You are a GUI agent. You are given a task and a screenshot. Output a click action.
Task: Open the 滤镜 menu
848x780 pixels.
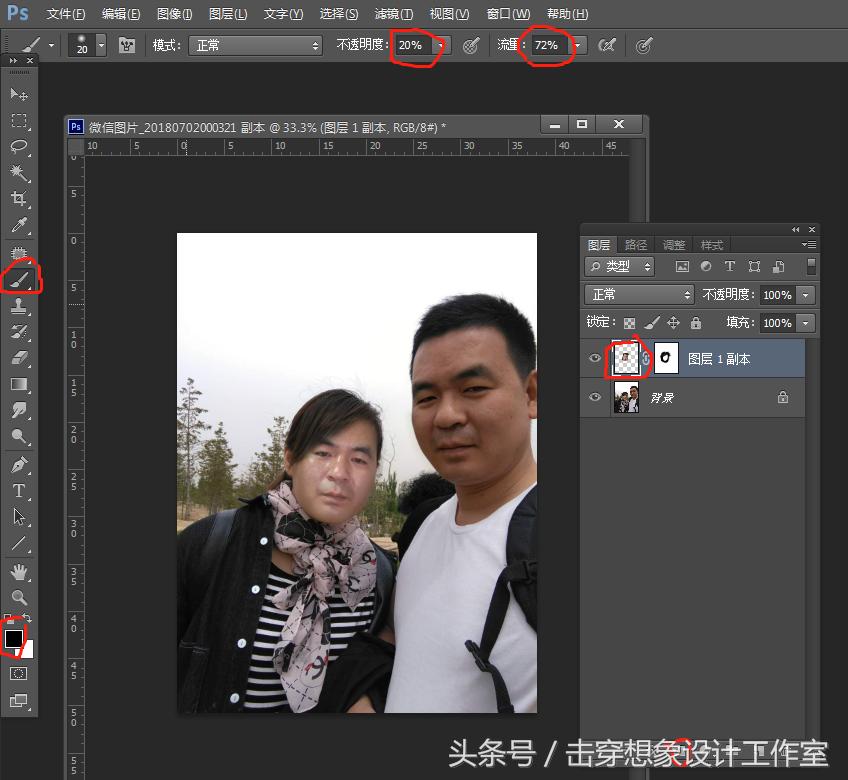click(x=392, y=14)
